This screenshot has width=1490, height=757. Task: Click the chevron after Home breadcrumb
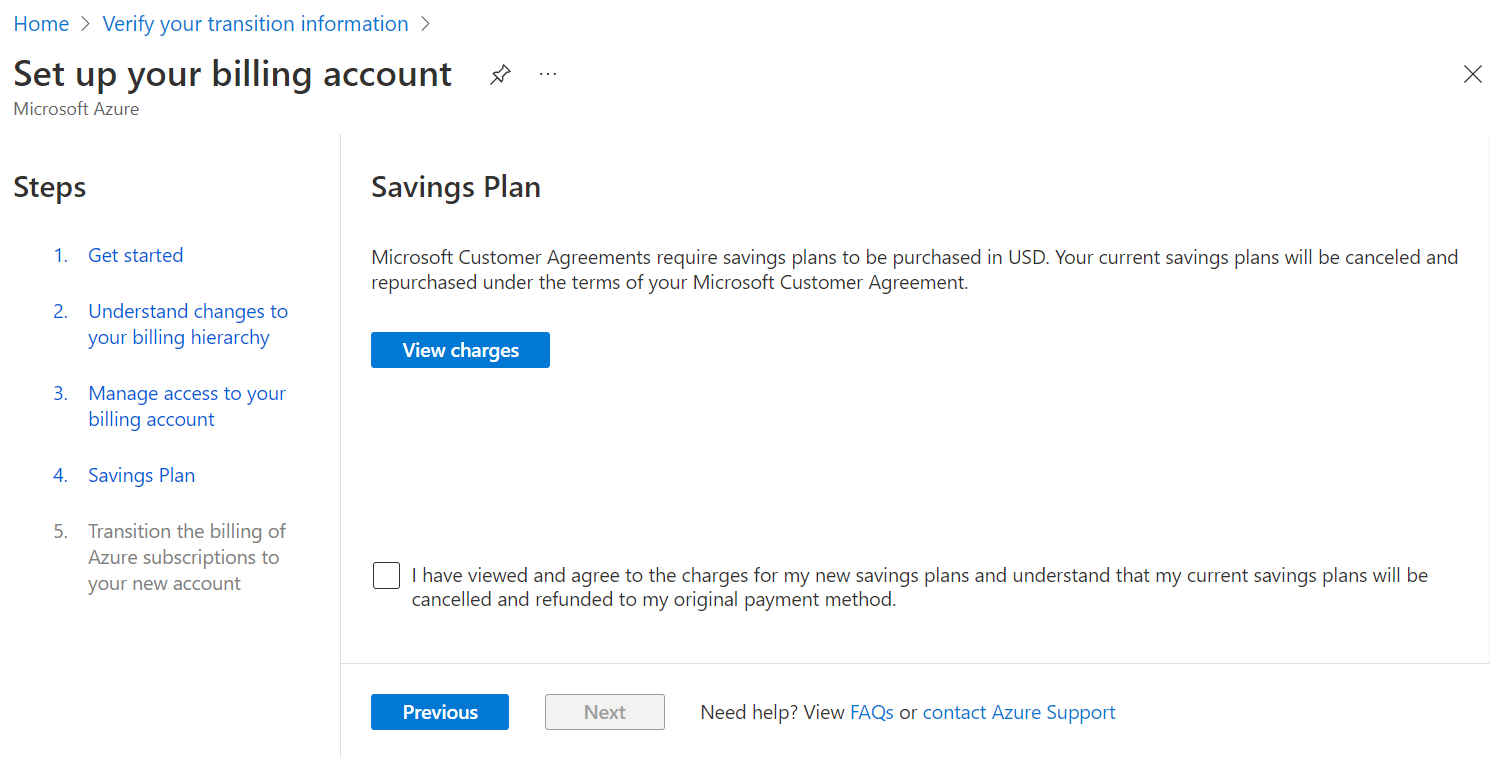tap(85, 24)
